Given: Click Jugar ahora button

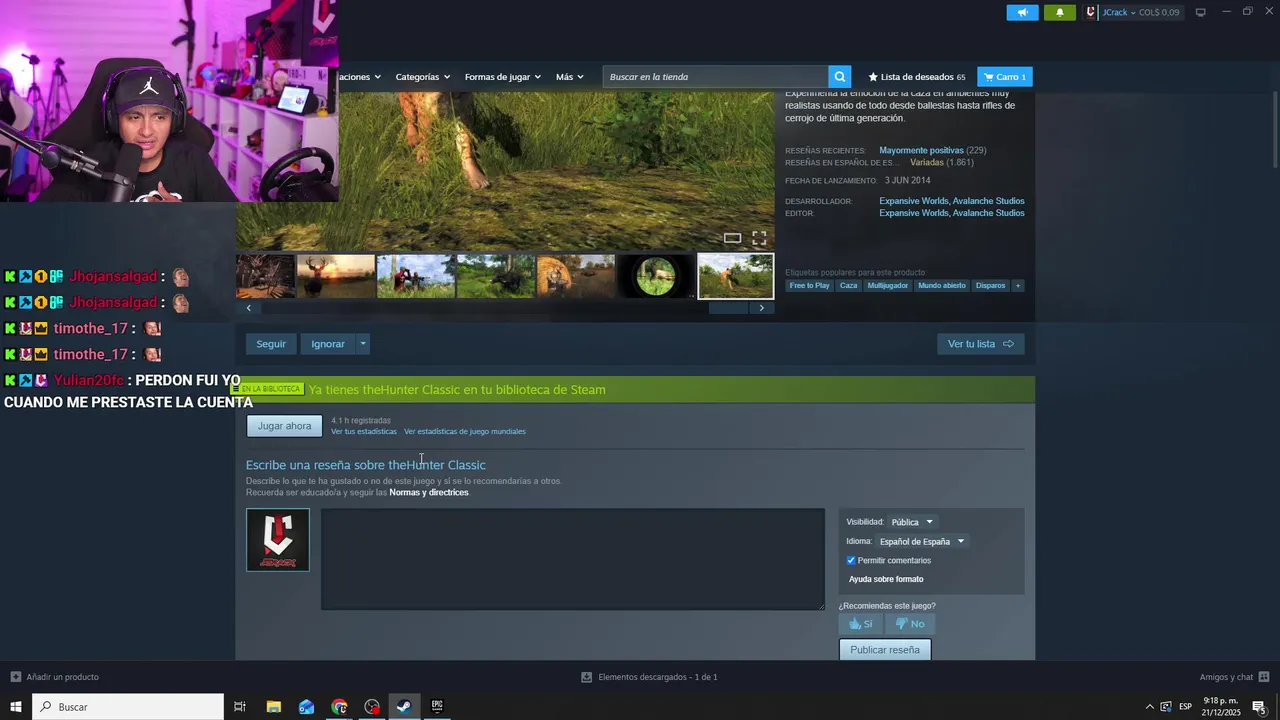Looking at the screenshot, I should [x=285, y=426].
